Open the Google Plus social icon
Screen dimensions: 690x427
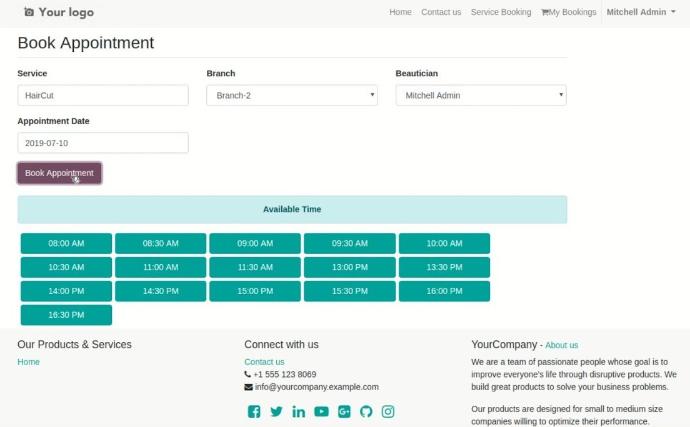344,412
